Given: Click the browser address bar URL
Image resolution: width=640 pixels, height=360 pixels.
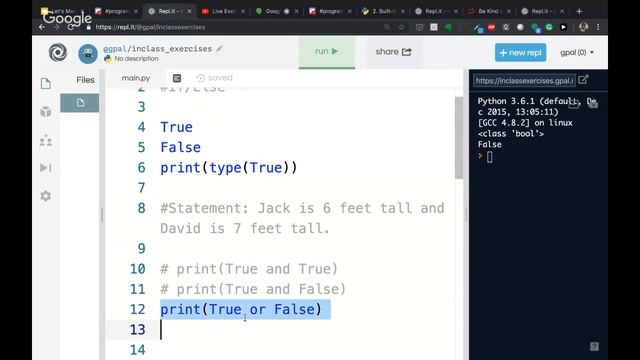Looking at the screenshot, I should coord(150,27).
